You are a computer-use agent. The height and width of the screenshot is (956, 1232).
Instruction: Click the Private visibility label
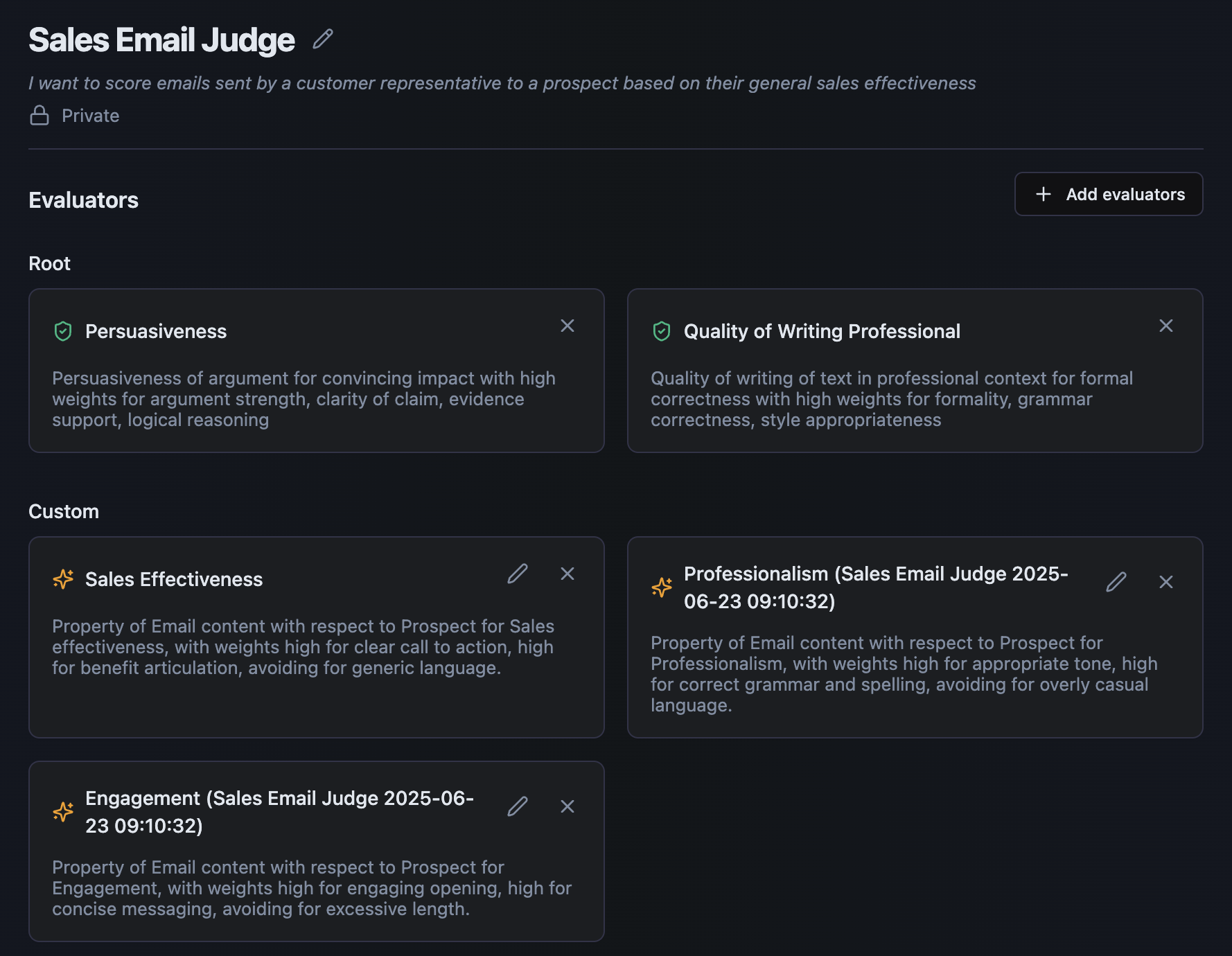coord(90,116)
